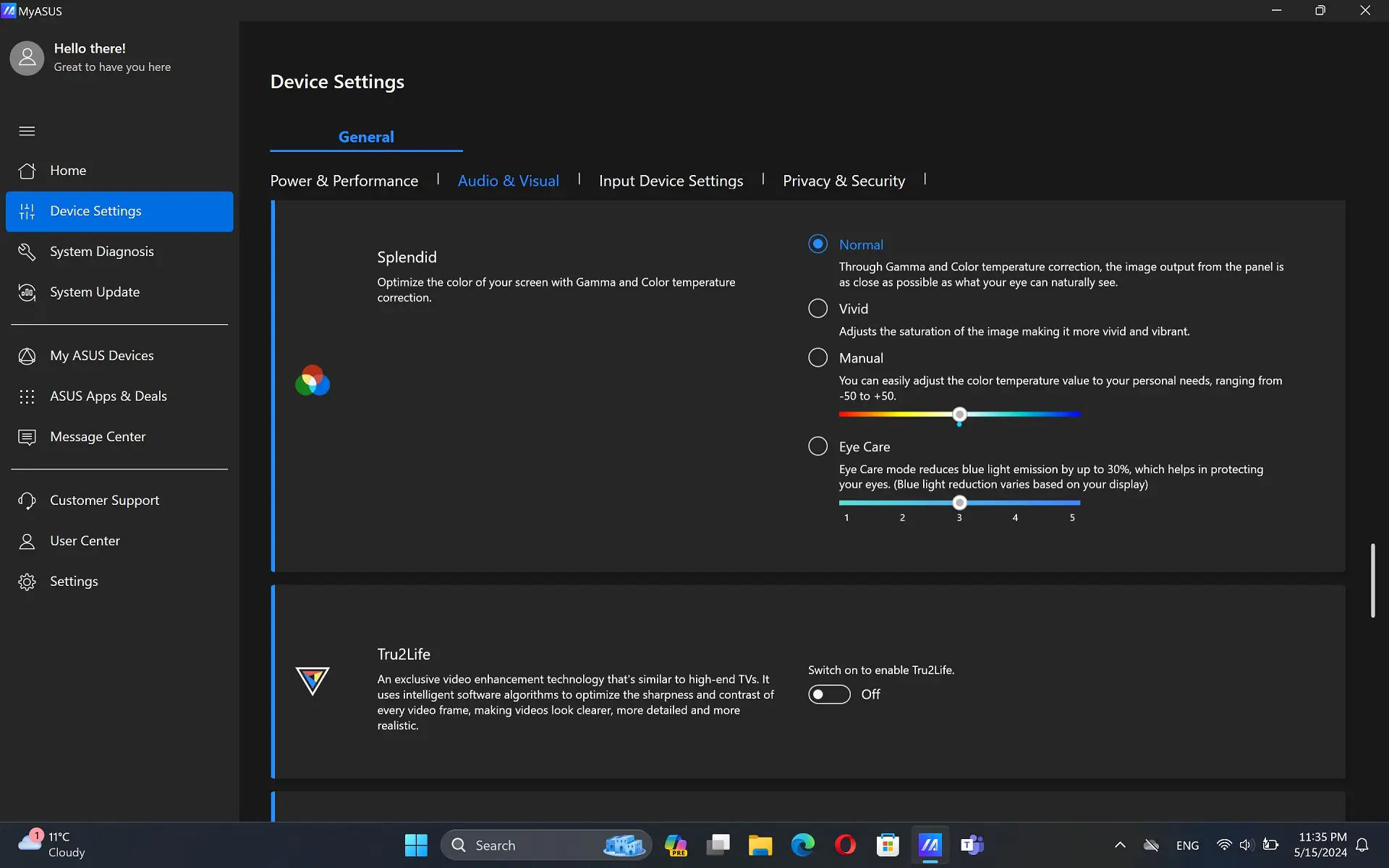Open ASUS Apps & Deals grid icon
The height and width of the screenshot is (868, 1389).
(x=27, y=396)
